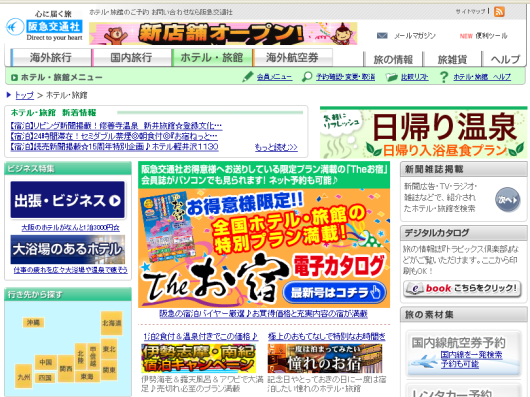Click the green question mark help icon
Image resolution: width=530 pixels, height=397 pixels.
pyautogui.click(x=444, y=77)
